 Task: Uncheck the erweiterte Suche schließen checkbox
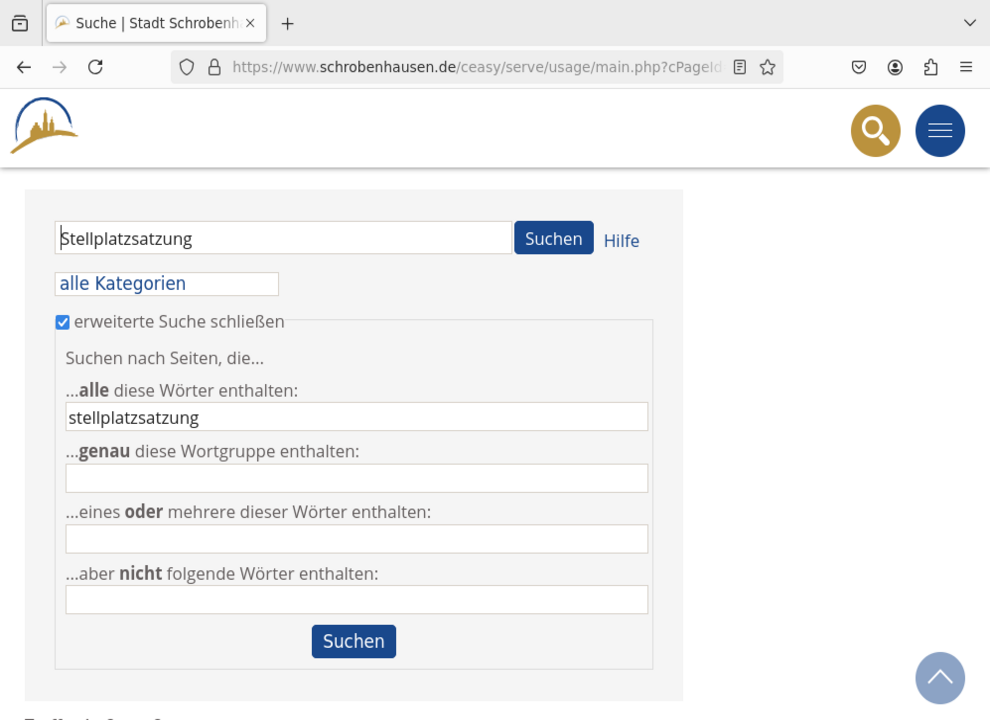pyautogui.click(x=62, y=322)
